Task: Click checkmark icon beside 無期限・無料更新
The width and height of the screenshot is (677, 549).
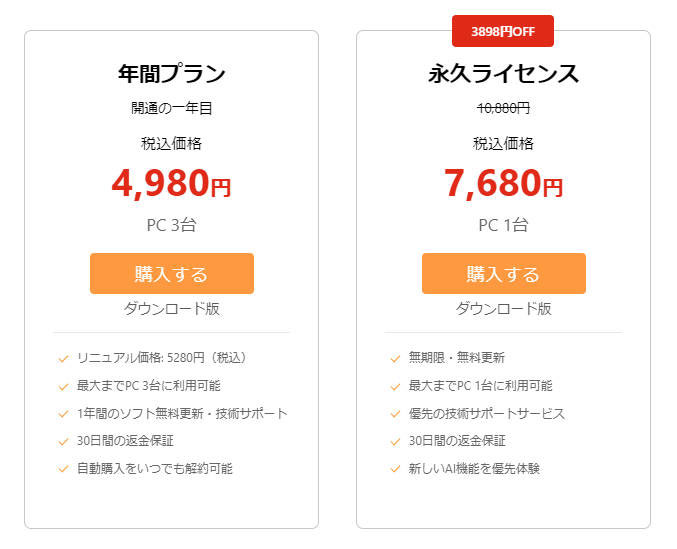Action: [396, 358]
